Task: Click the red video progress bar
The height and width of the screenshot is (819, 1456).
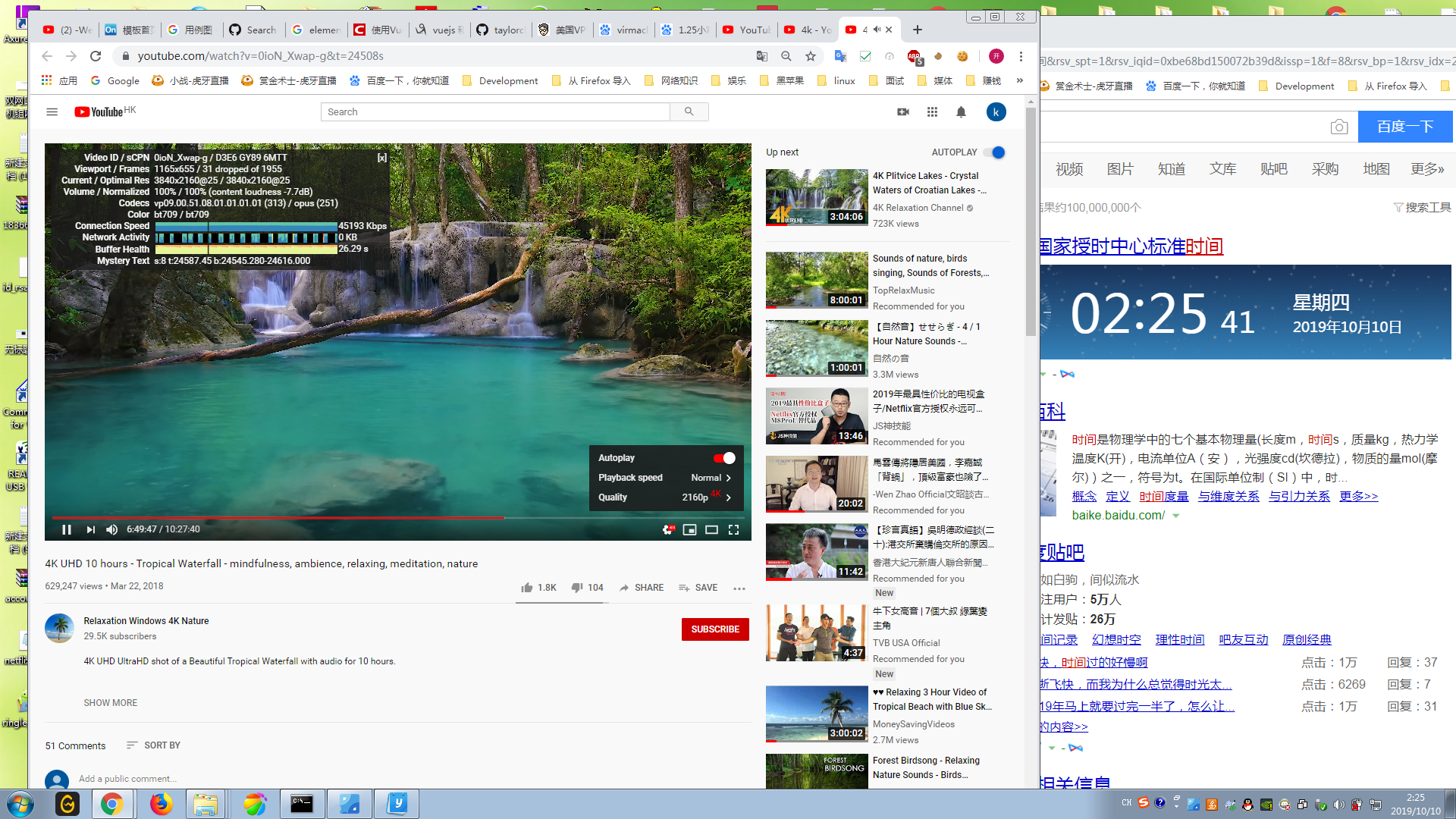Action: point(303,517)
